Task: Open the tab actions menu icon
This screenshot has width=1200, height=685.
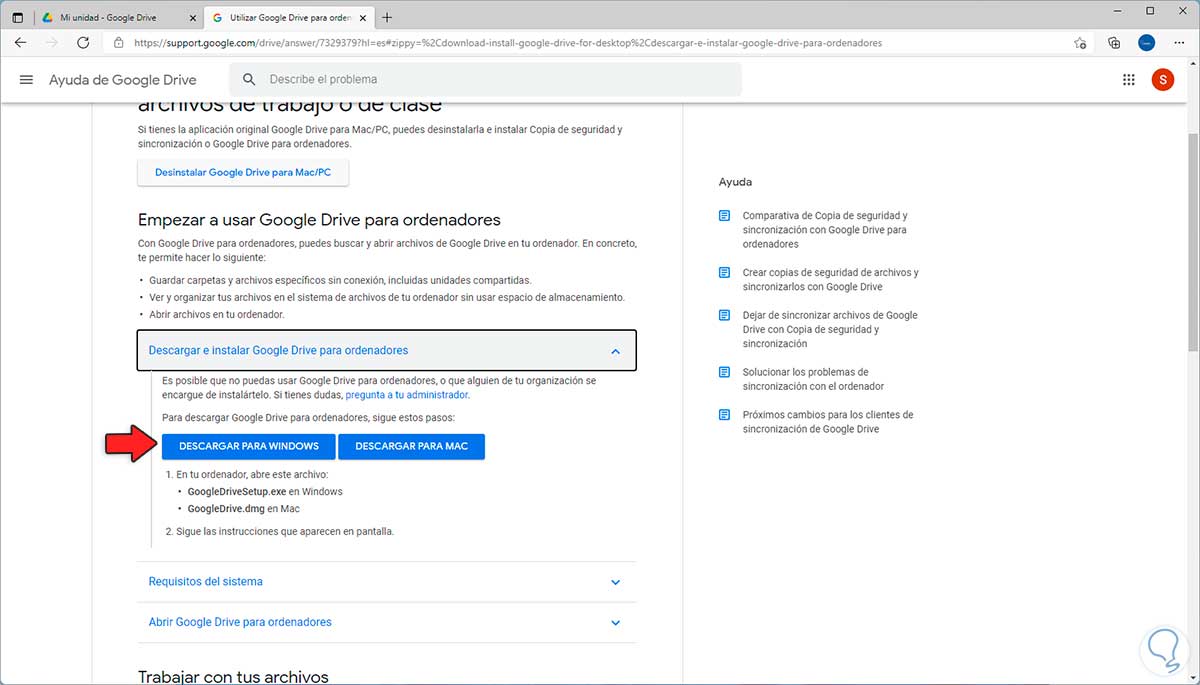Action: click(17, 17)
